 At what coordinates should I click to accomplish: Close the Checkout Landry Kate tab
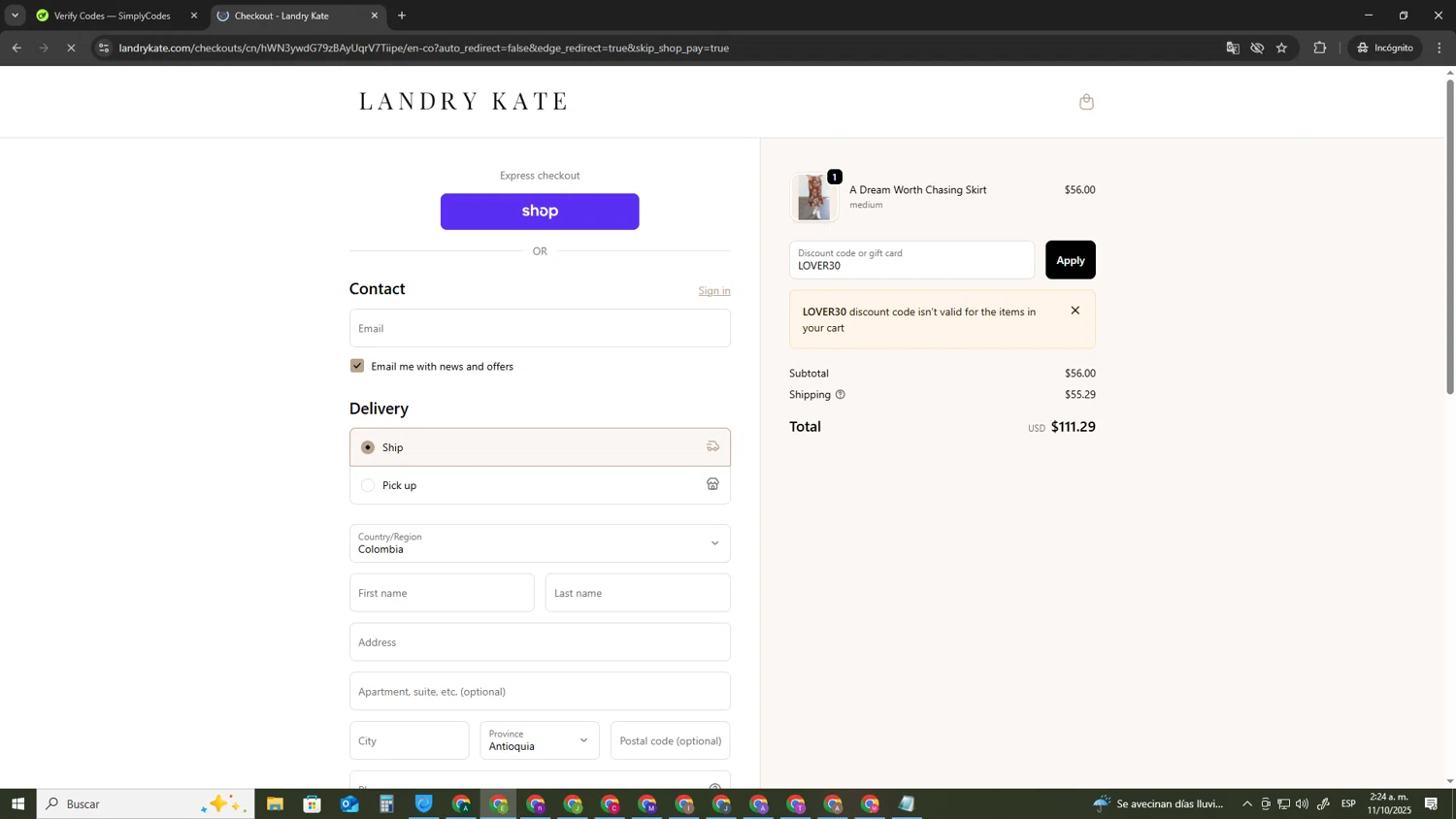pyautogui.click(x=375, y=16)
